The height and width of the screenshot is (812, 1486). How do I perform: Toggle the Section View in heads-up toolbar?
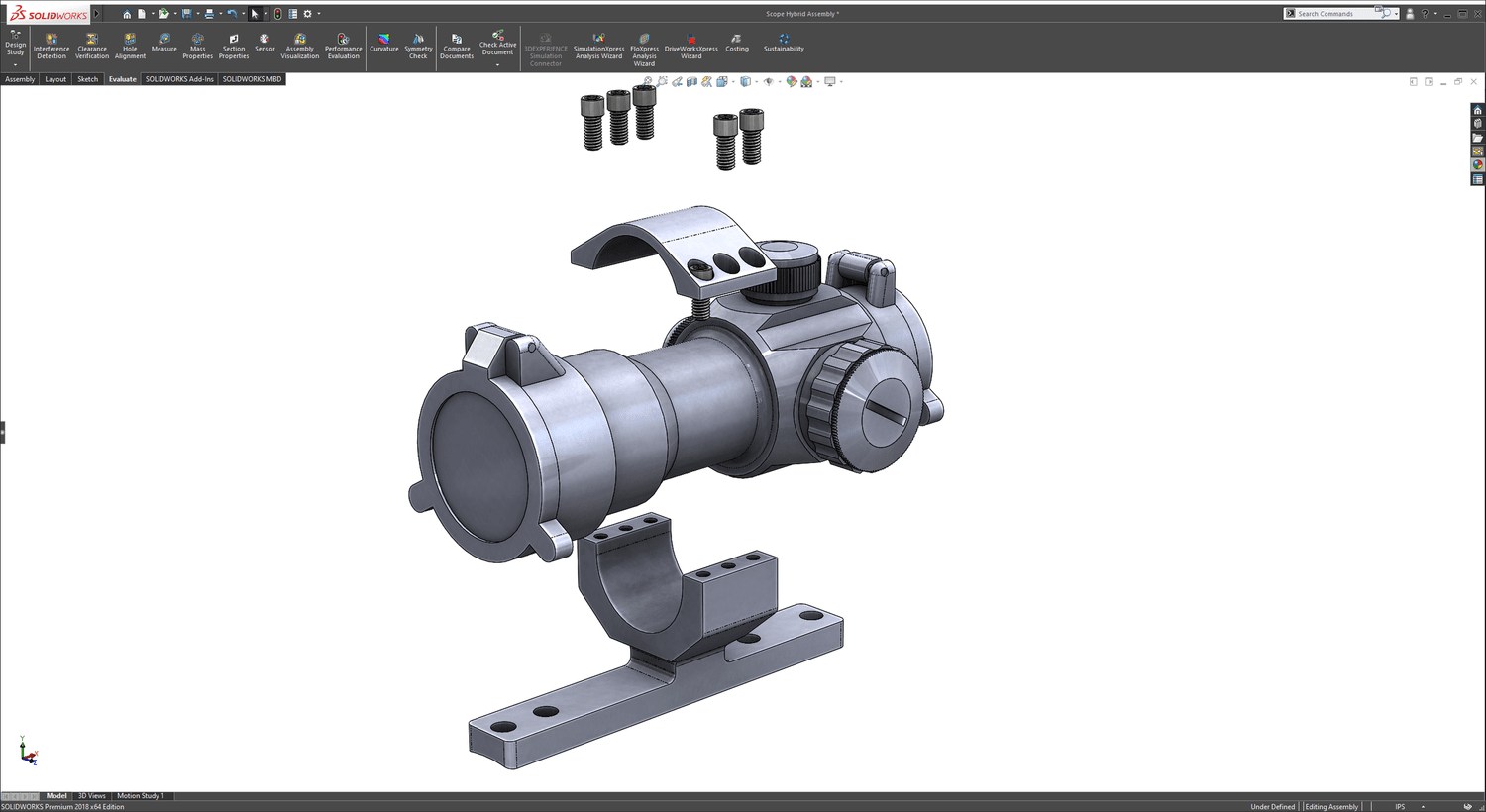tap(691, 81)
